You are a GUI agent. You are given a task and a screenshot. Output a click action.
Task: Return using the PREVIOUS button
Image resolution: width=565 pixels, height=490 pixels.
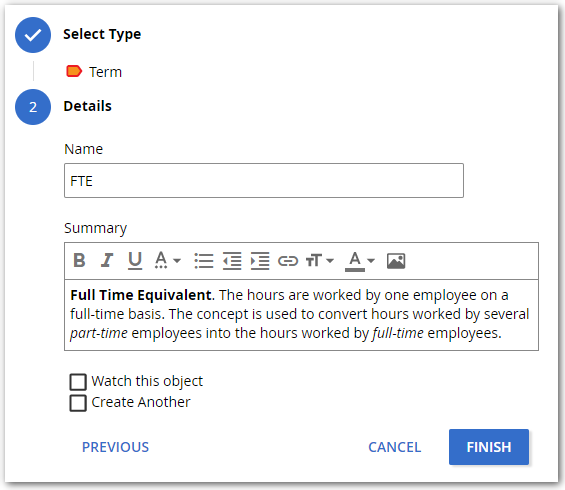coord(115,447)
